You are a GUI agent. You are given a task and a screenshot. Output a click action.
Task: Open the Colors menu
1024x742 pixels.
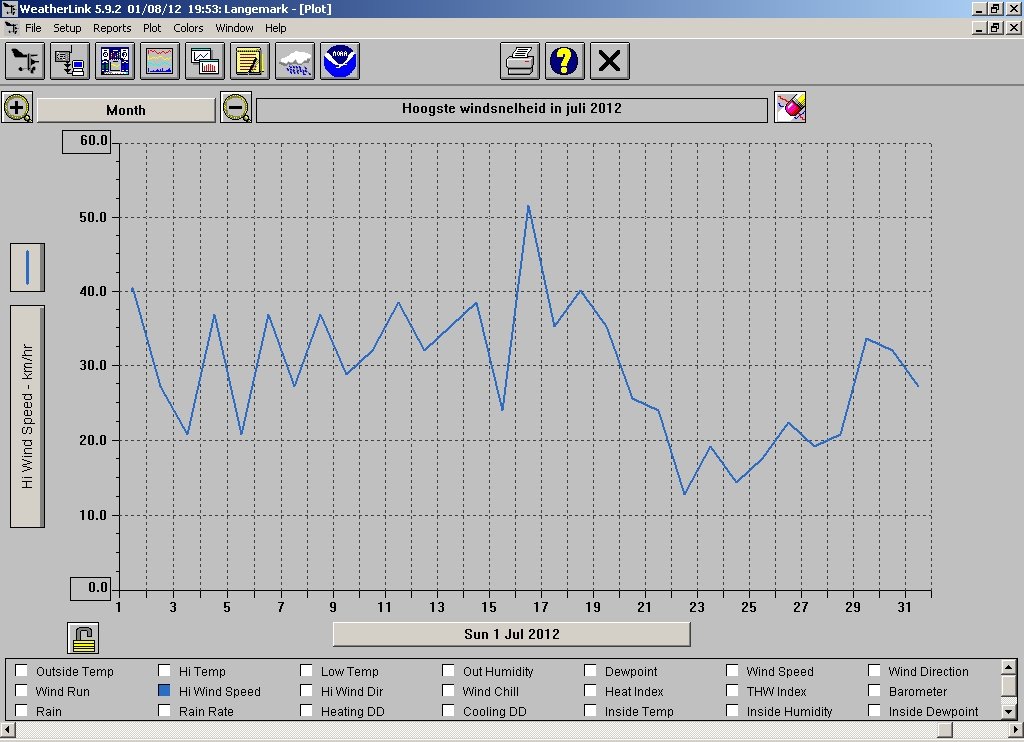tap(188, 28)
